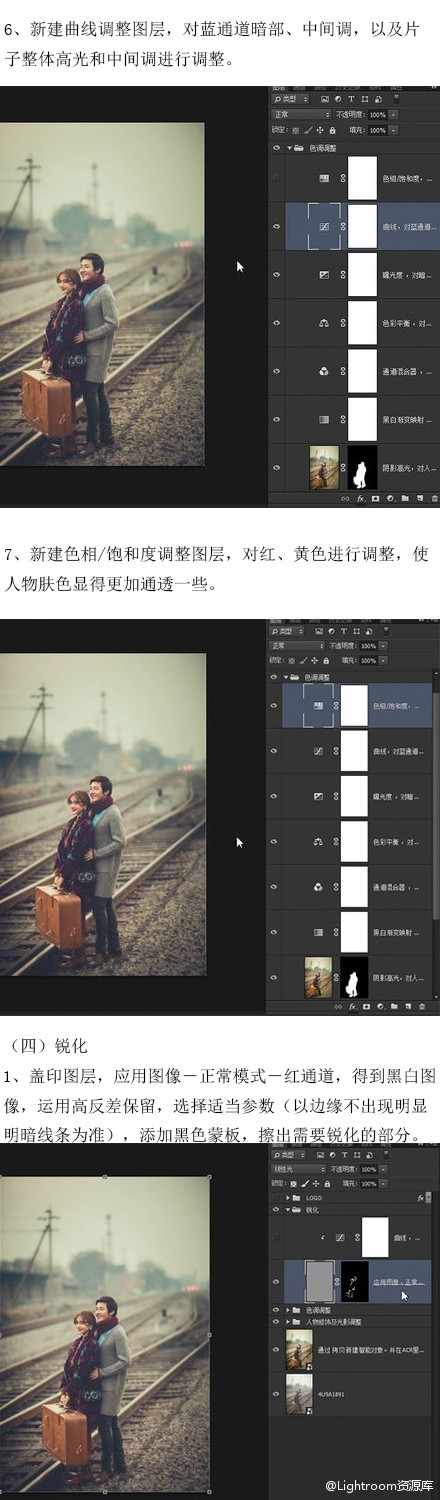Viewport: 440px width, 1500px height.
Task: Click adjustment layer filter icon in step 7 panel
Action: click(331, 631)
